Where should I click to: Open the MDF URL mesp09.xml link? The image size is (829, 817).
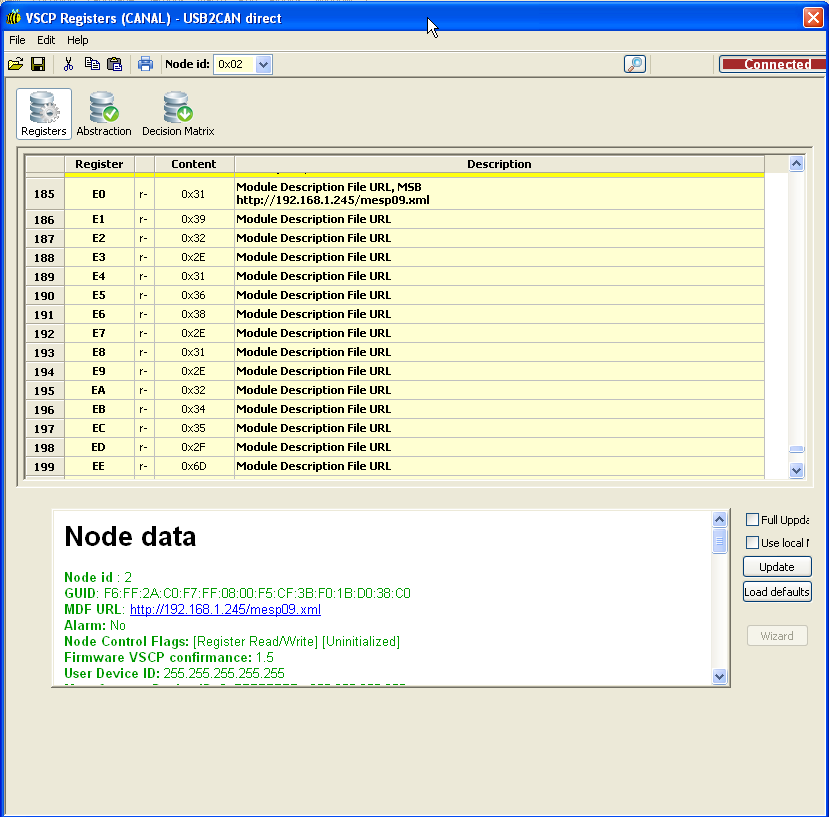(x=225, y=609)
